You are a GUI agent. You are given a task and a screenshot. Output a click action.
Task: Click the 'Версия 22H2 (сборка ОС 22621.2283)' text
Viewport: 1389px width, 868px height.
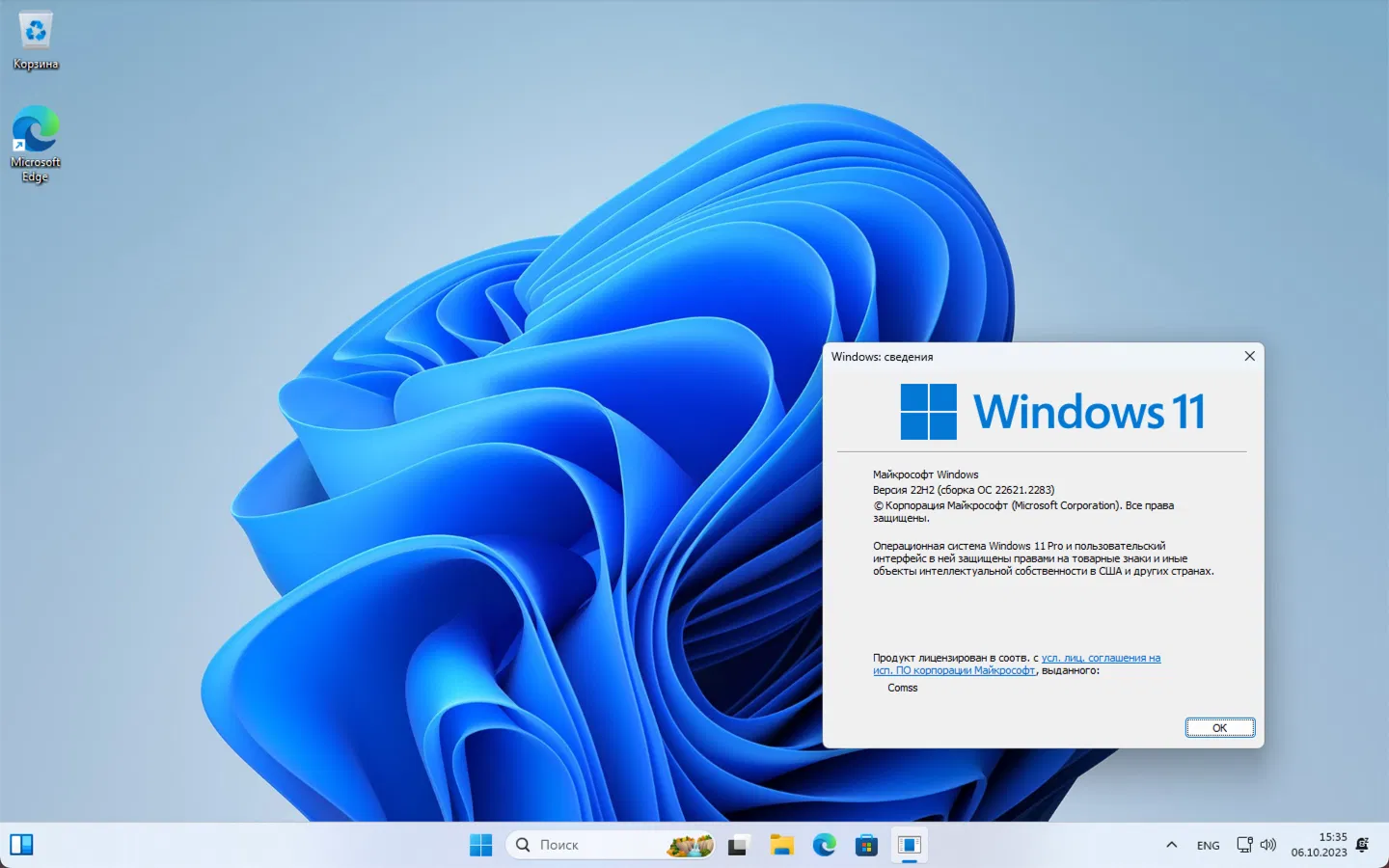[x=964, y=490]
